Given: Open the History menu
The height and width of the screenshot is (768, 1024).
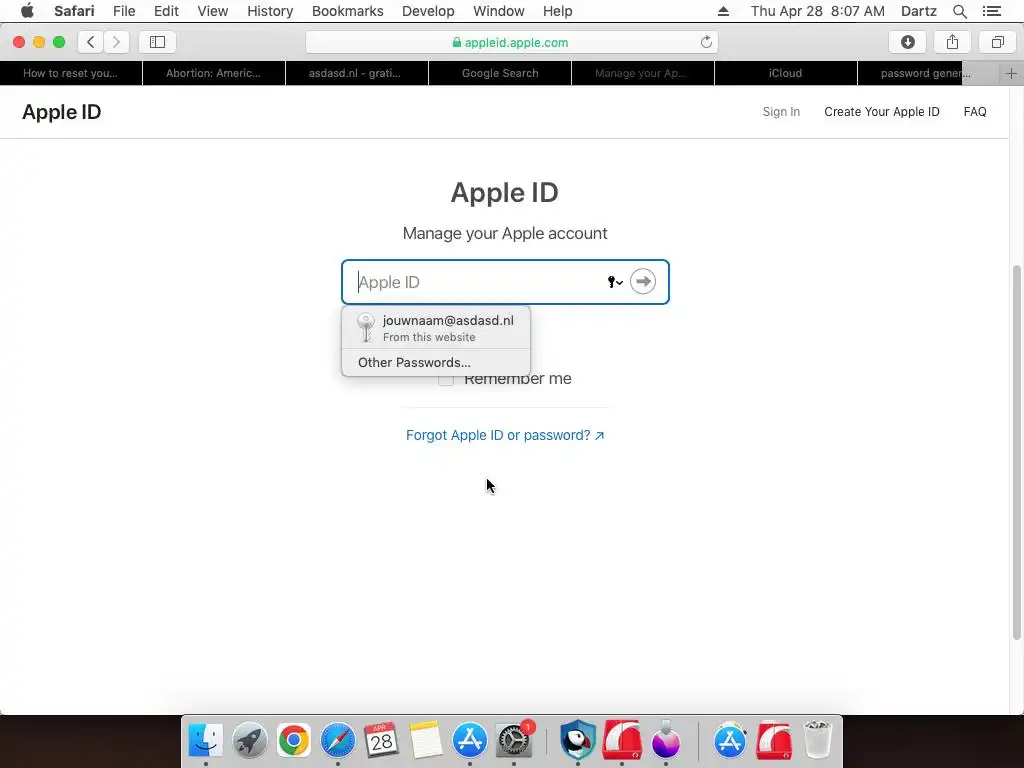Looking at the screenshot, I should point(270,11).
